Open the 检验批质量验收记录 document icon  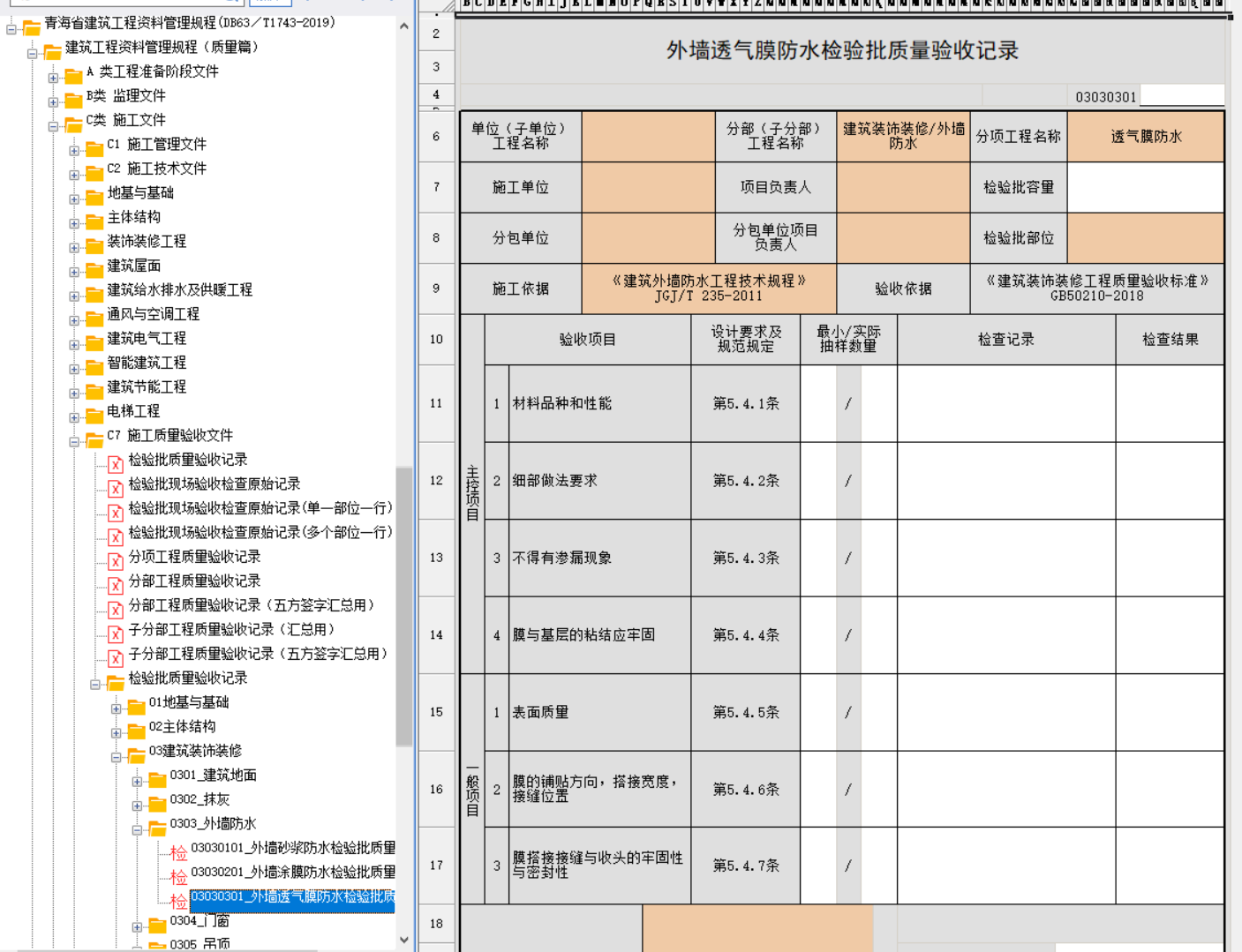click(x=115, y=461)
